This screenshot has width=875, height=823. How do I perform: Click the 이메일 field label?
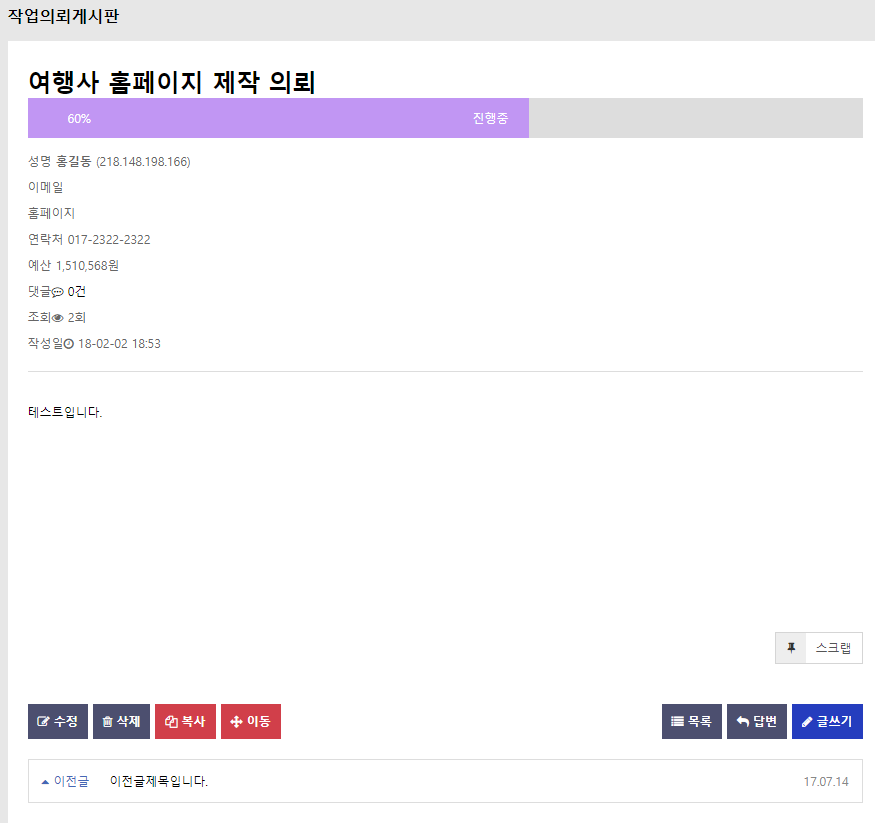tap(46, 187)
